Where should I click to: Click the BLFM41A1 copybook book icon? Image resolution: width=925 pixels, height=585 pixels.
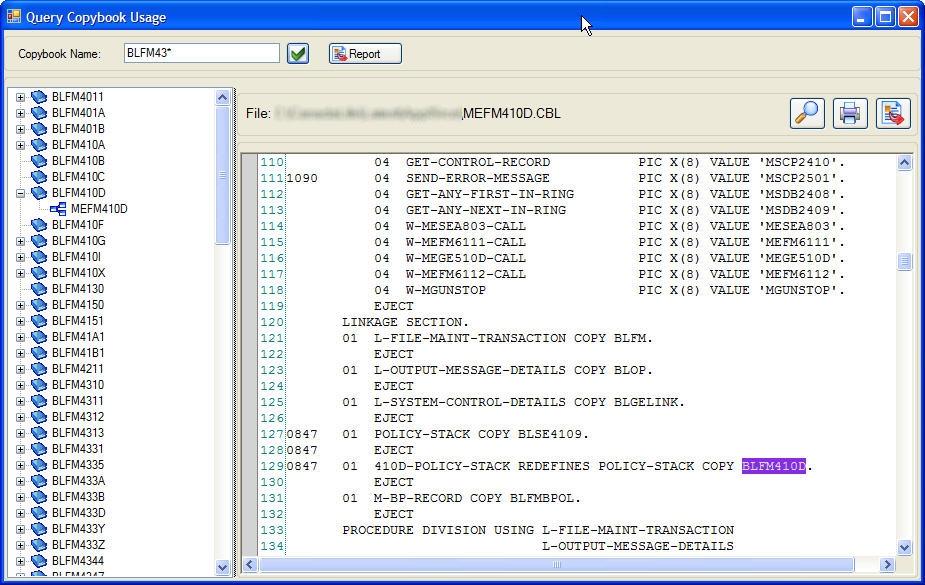[39, 337]
